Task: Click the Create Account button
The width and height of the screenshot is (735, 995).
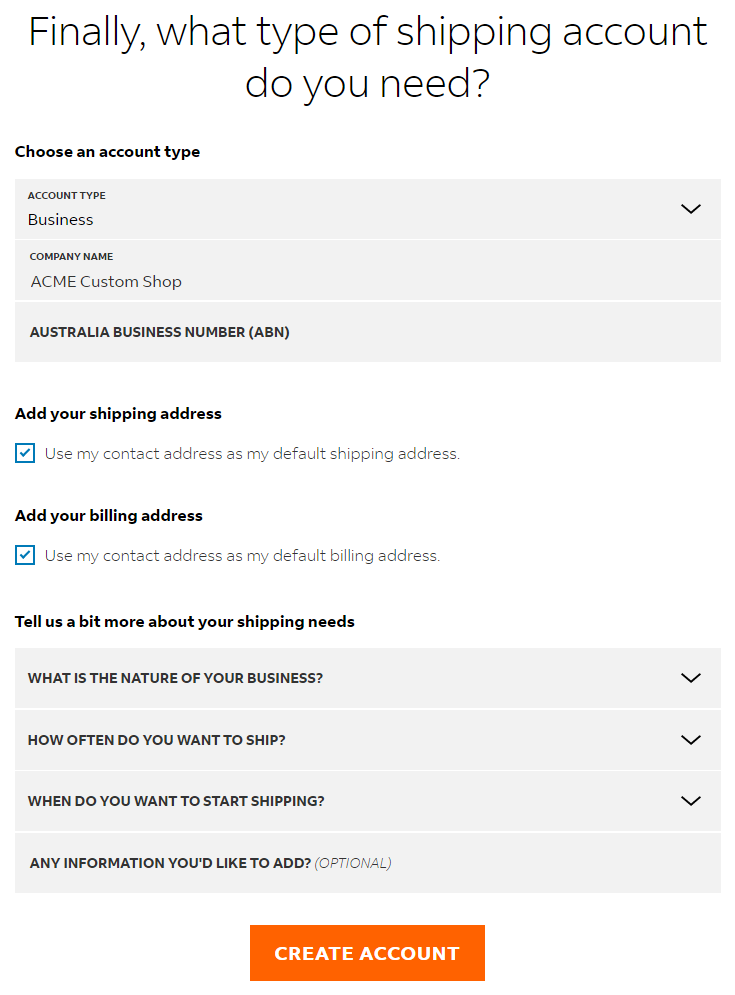Action: click(x=367, y=953)
